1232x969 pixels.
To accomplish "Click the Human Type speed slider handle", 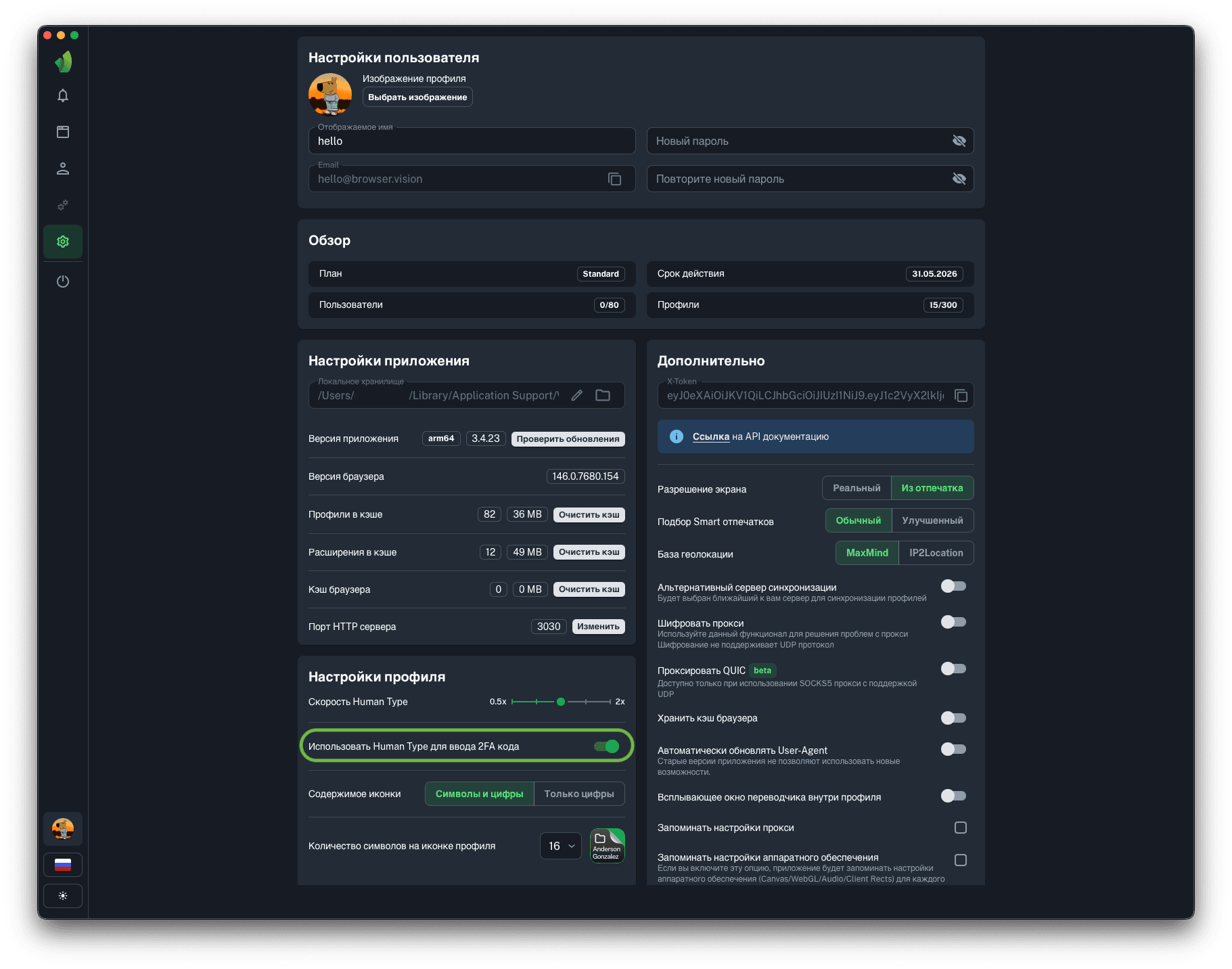I will point(561,702).
